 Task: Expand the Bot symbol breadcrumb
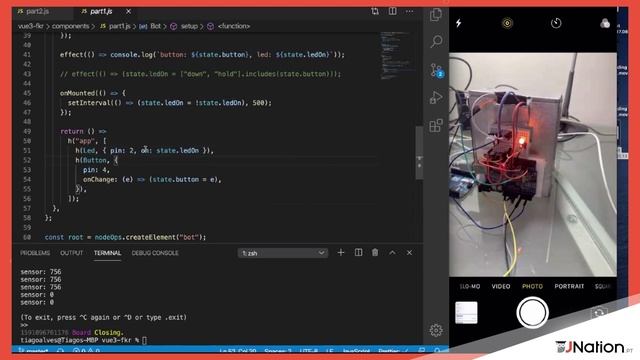click(x=150, y=26)
